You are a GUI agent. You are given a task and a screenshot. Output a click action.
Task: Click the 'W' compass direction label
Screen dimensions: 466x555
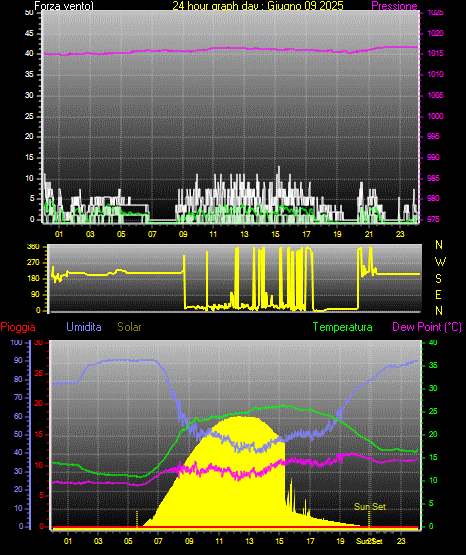point(440,262)
